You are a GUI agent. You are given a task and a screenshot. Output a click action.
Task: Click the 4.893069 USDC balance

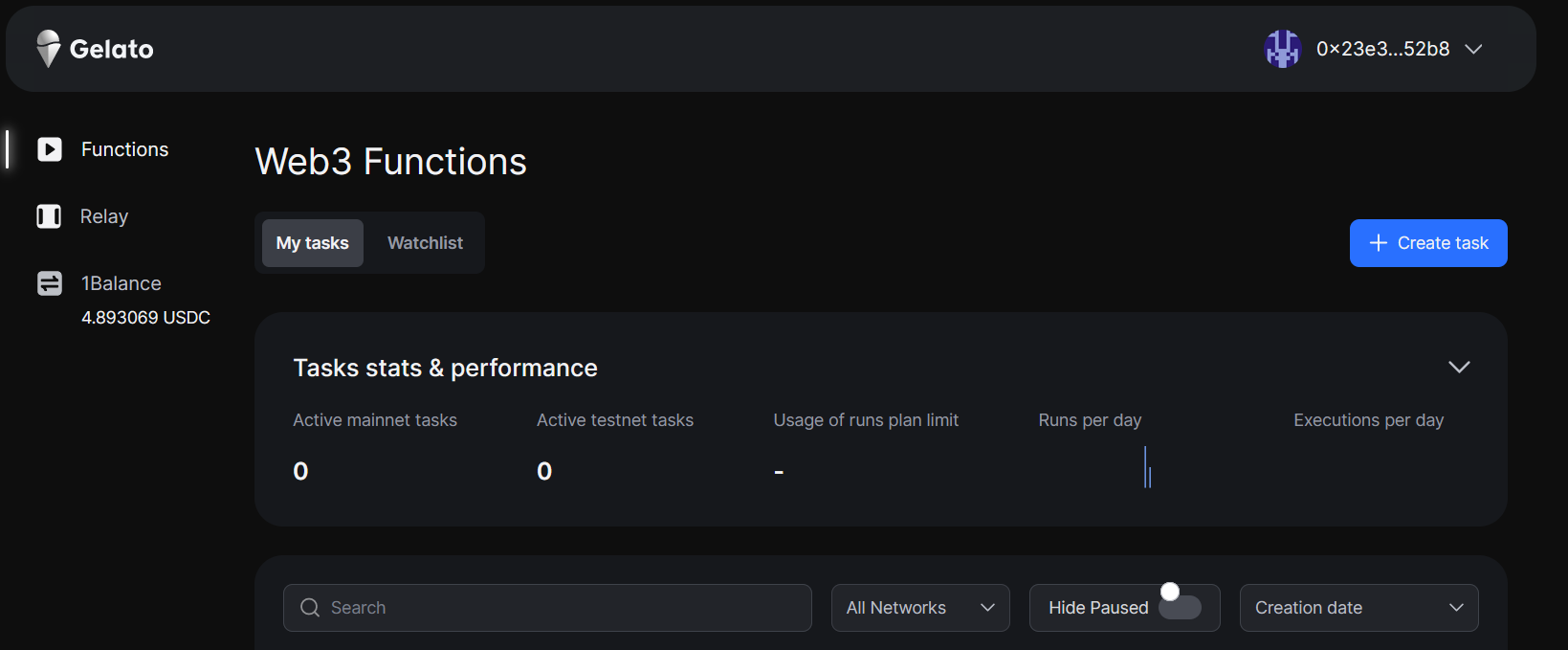tap(145, 317)
